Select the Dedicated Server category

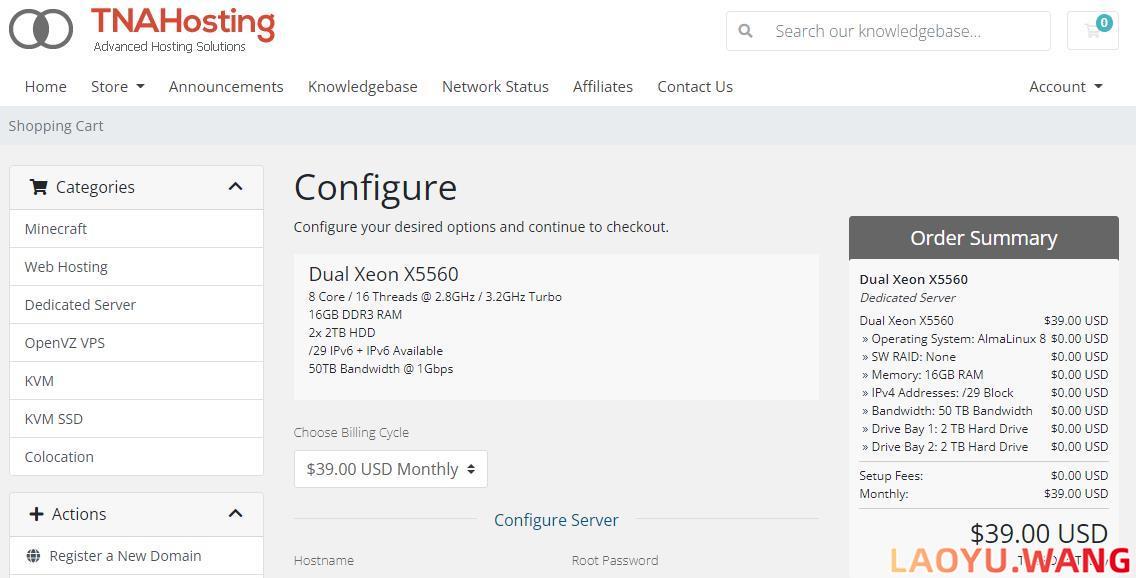pos(136,305)
